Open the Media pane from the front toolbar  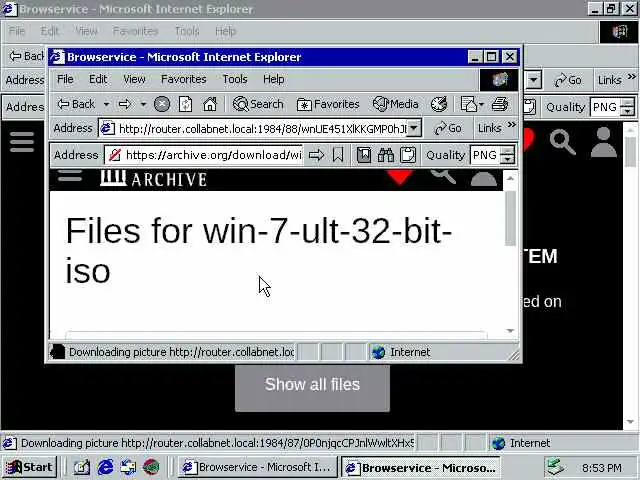pos(396,104)
